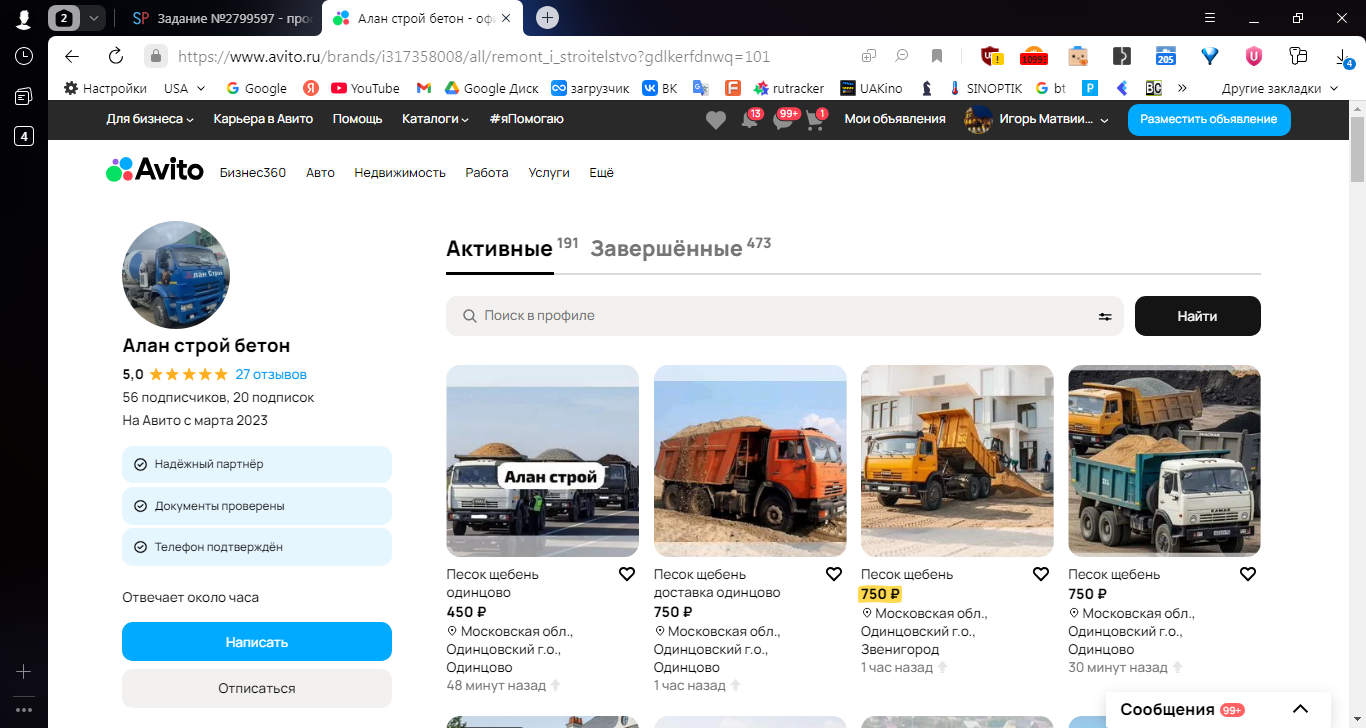Image resolution: width=1366 pixels, height=728 pixels.
Task: Open the rutracker bookmark
Action: coord(789,88)
